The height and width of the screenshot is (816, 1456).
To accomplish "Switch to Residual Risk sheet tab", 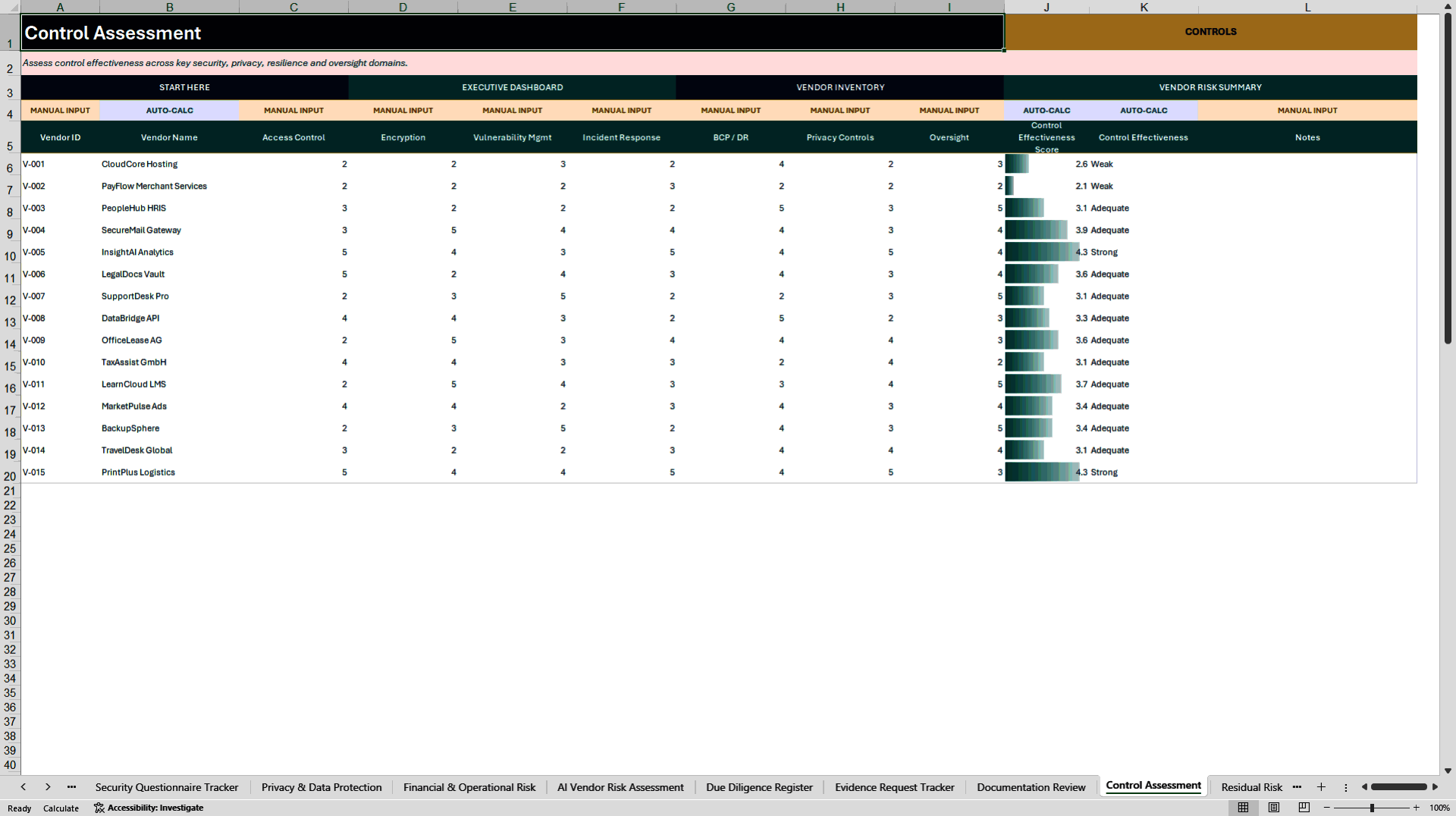I will [1251, 787].
